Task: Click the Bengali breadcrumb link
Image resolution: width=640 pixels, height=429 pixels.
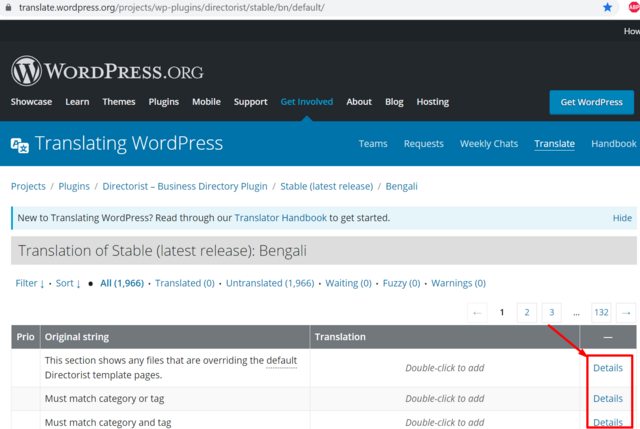Action: (402, 186)
